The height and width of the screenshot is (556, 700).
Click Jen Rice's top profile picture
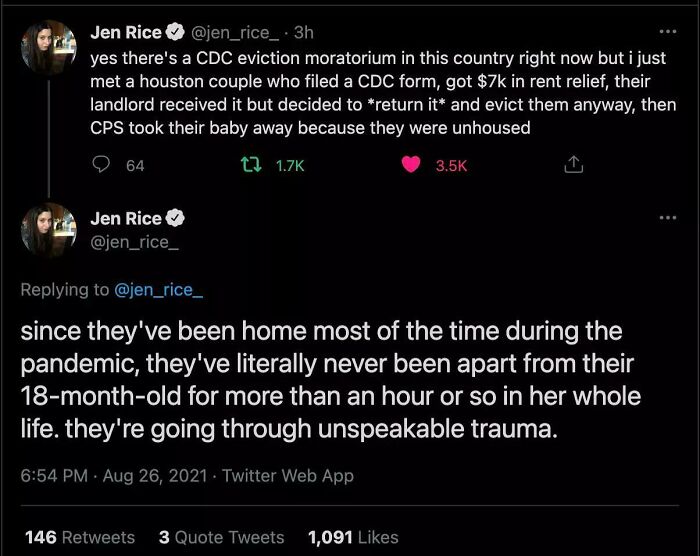(x=49, y=43)
